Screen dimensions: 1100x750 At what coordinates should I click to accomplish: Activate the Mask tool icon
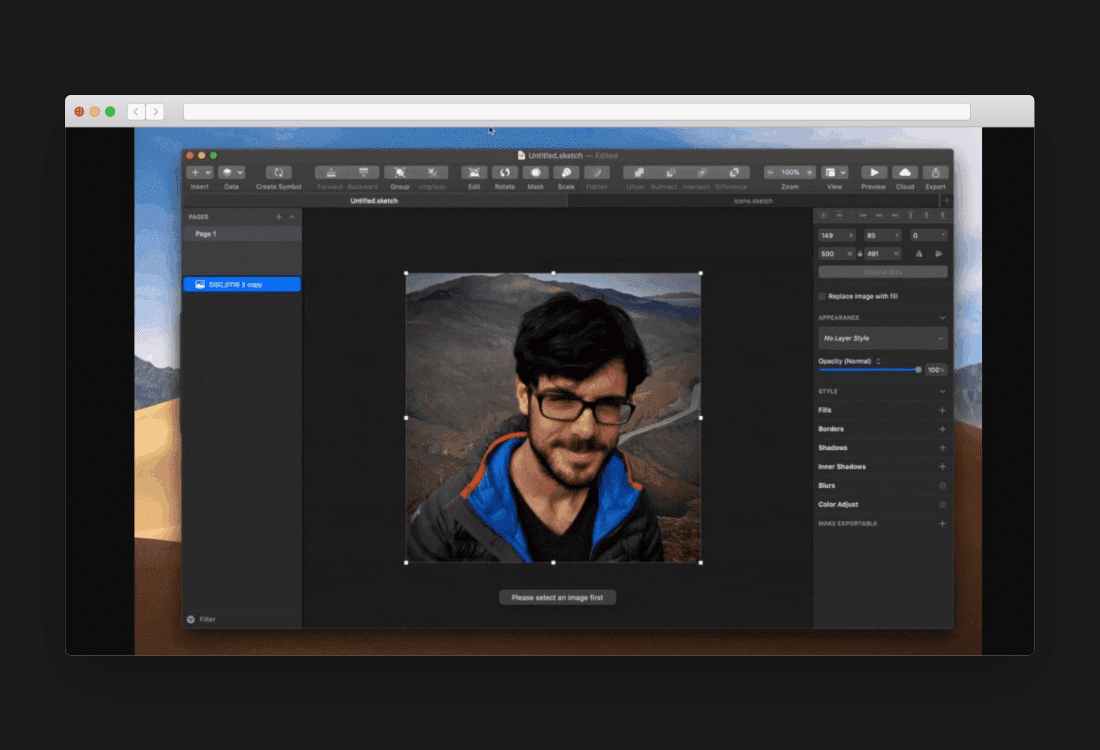(535, 172)
